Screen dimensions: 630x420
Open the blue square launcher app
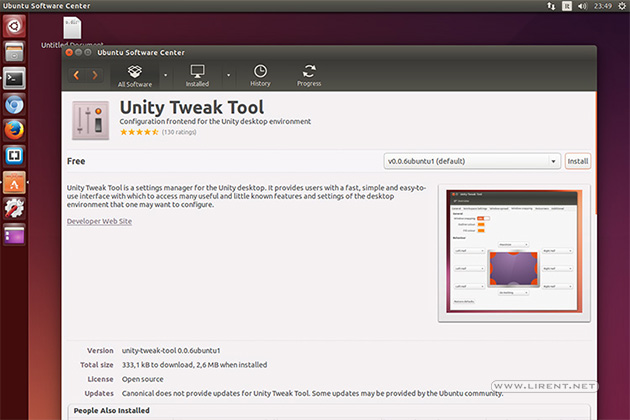click(14, 156)
